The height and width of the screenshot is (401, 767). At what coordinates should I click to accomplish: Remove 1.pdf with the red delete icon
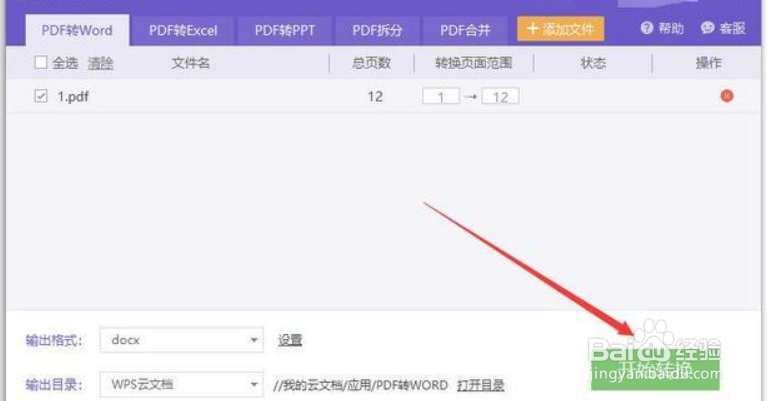pos(727,96)
